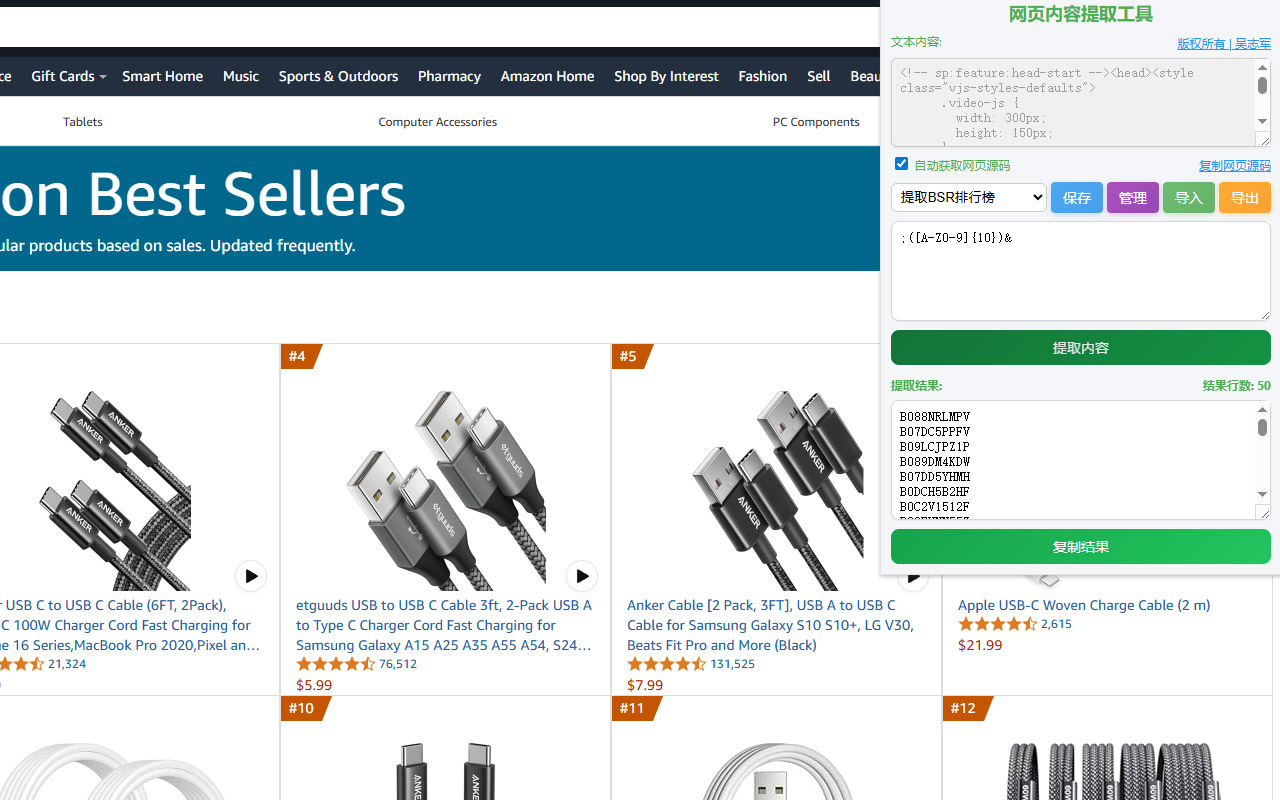Open star rating of Apple Woven Charge Cable
Viewport: 1280px width, 800px height.
point(998,624)
